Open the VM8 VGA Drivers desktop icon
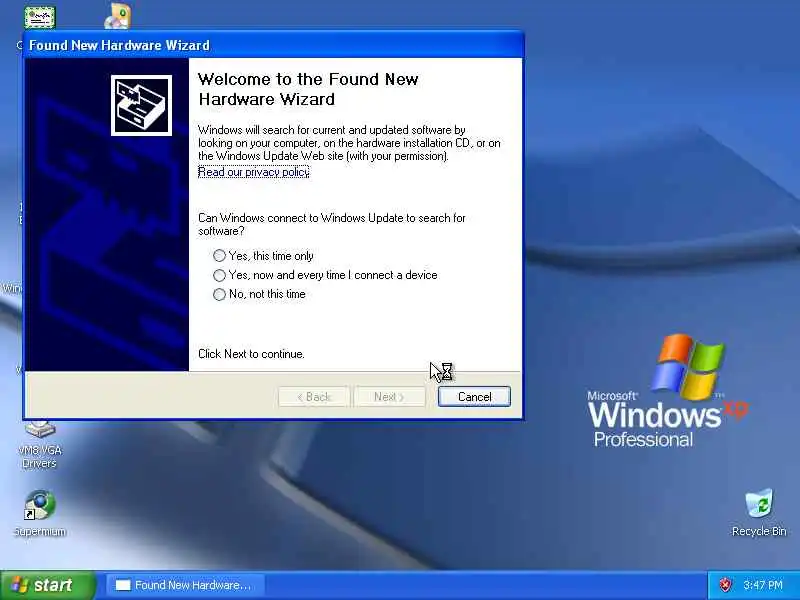Viewport: 800px width, 600px height. pyautogui.click(x=40, y=445)
